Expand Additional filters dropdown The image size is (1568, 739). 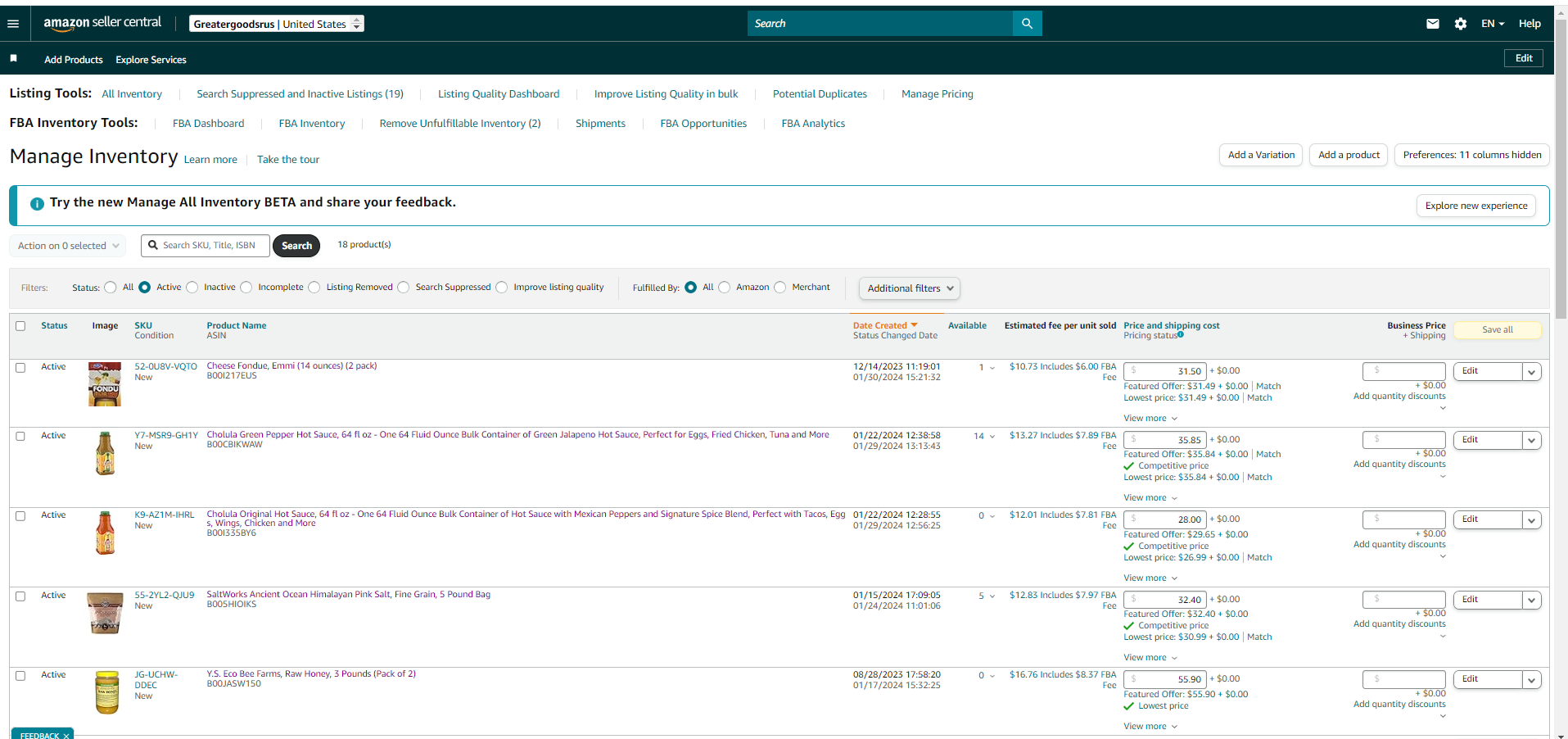tap(910, 288)
